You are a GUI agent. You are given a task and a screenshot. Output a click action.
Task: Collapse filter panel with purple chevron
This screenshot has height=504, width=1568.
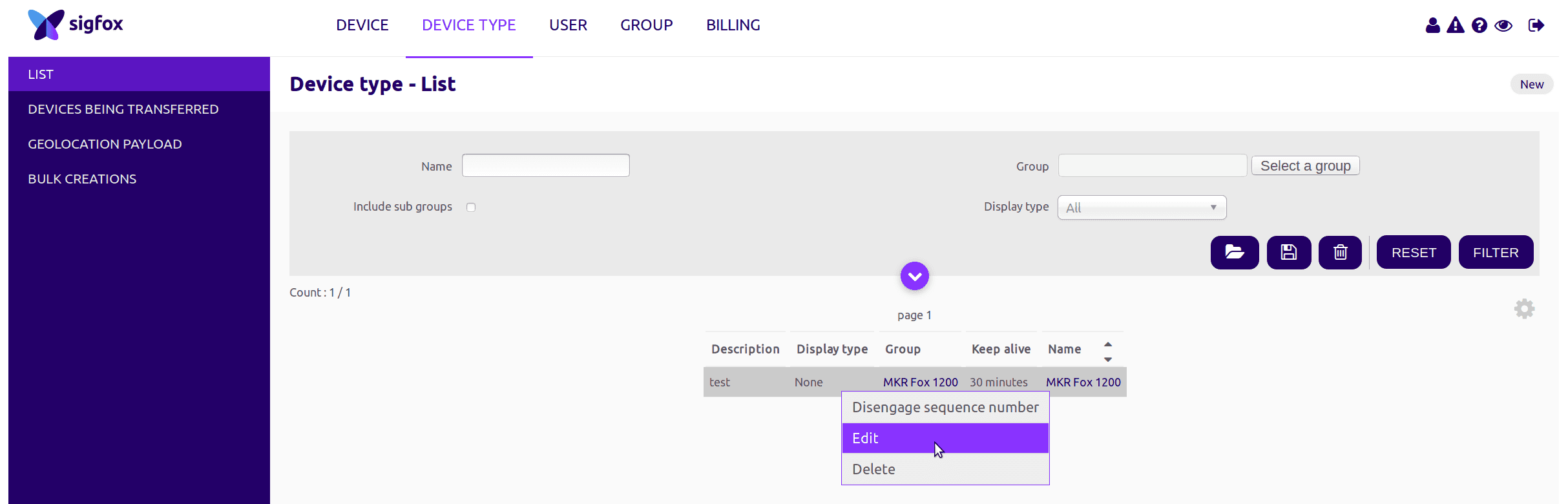[914, 277]
